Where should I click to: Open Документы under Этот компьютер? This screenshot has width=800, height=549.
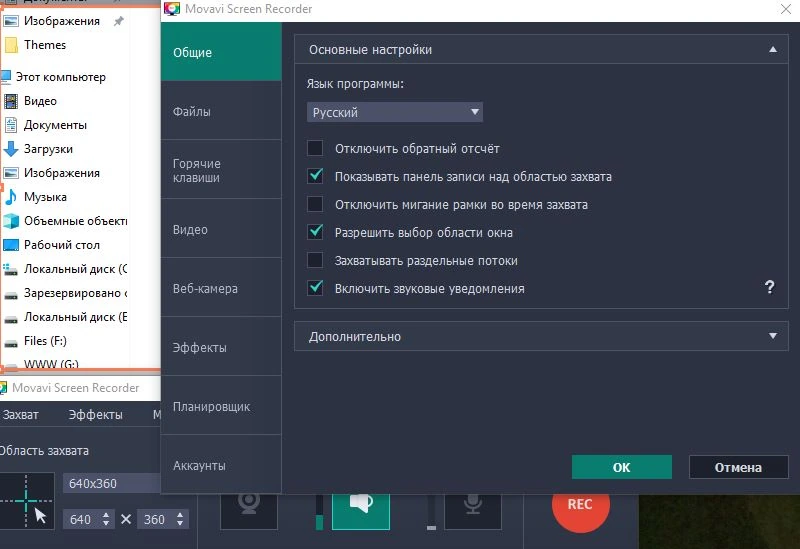(55, 125)
